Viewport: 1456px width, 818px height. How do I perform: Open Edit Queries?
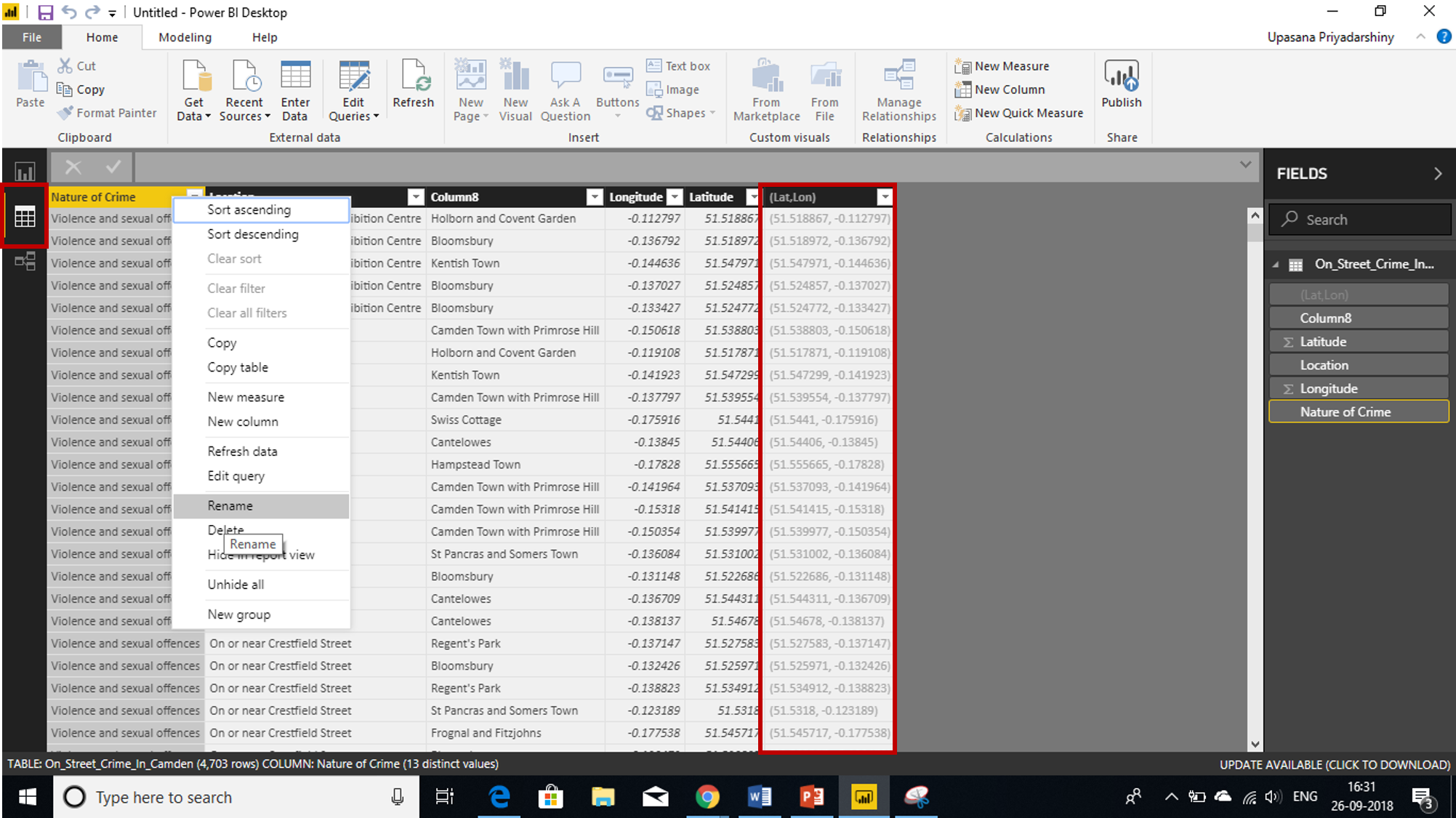tap(353, 91)
